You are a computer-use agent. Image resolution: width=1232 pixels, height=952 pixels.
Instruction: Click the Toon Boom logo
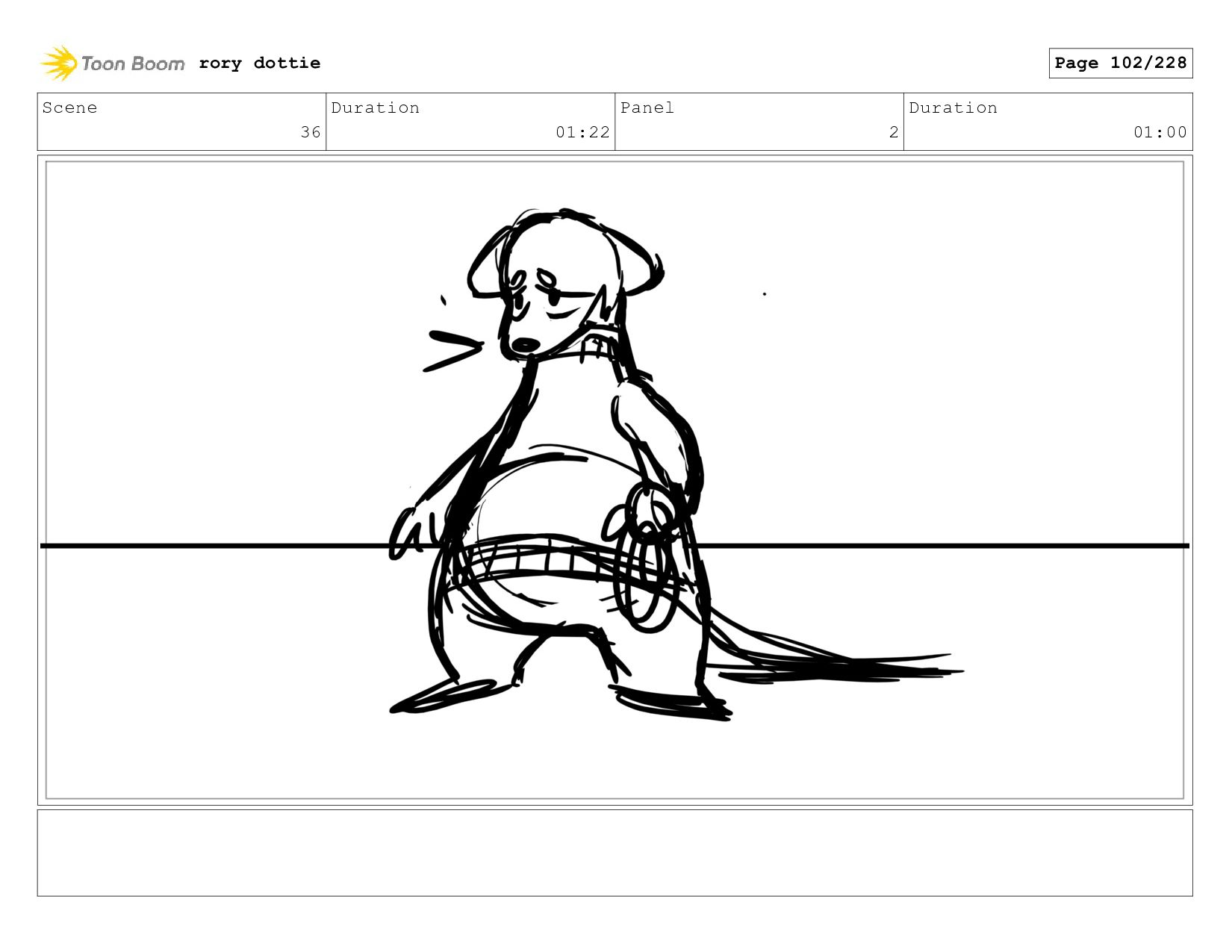112,63
